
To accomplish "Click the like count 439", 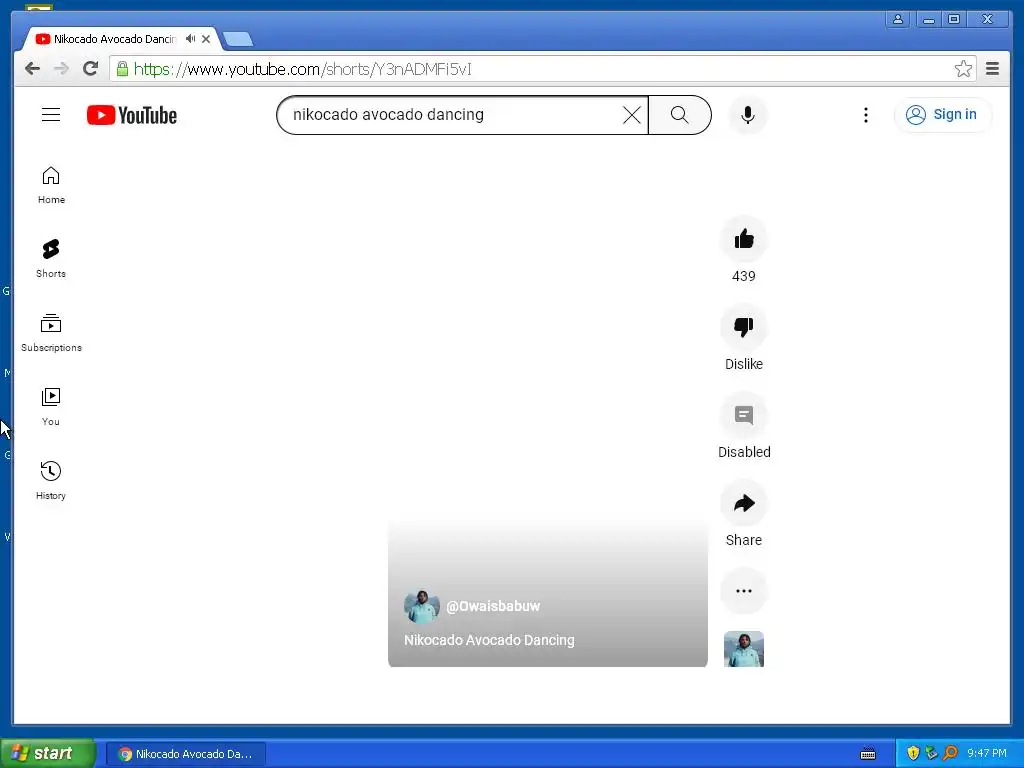I will pos(744,276).
